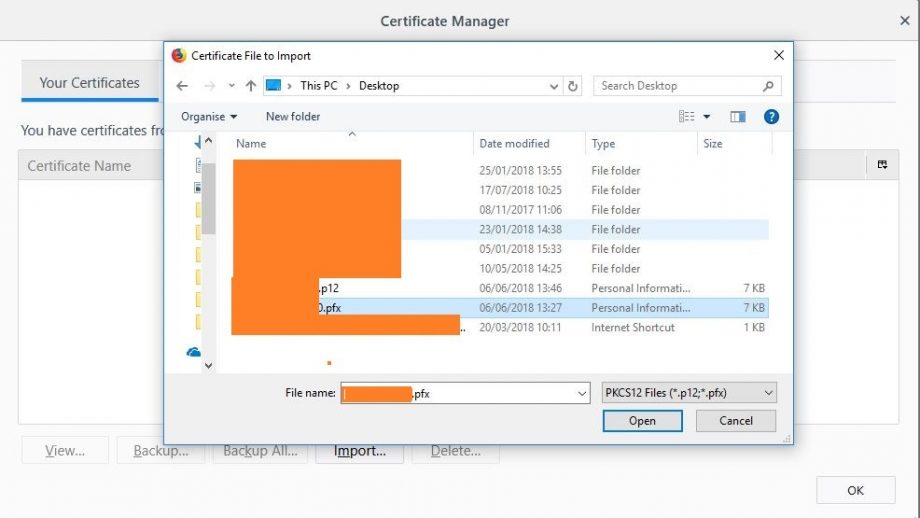Open the view options dropdown arrow
Image resolution: width=920 pixels, height=518 pixels.
[x=707, y=117]
